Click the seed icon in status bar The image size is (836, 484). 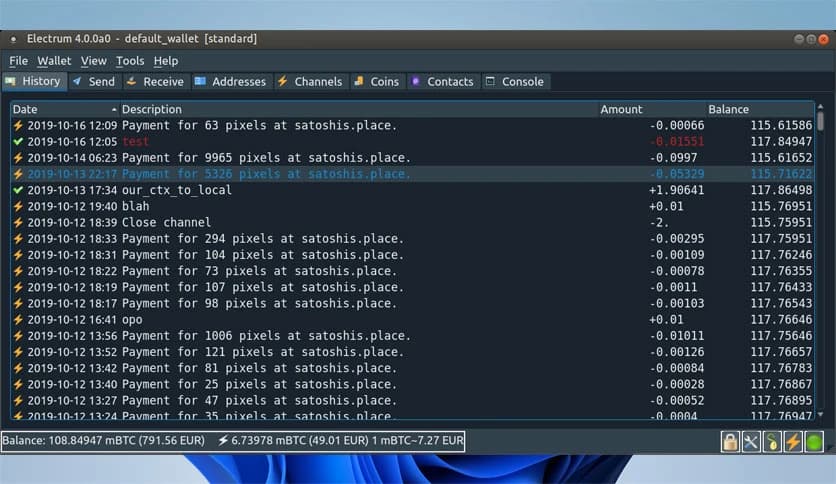click(x=772, y=442)
